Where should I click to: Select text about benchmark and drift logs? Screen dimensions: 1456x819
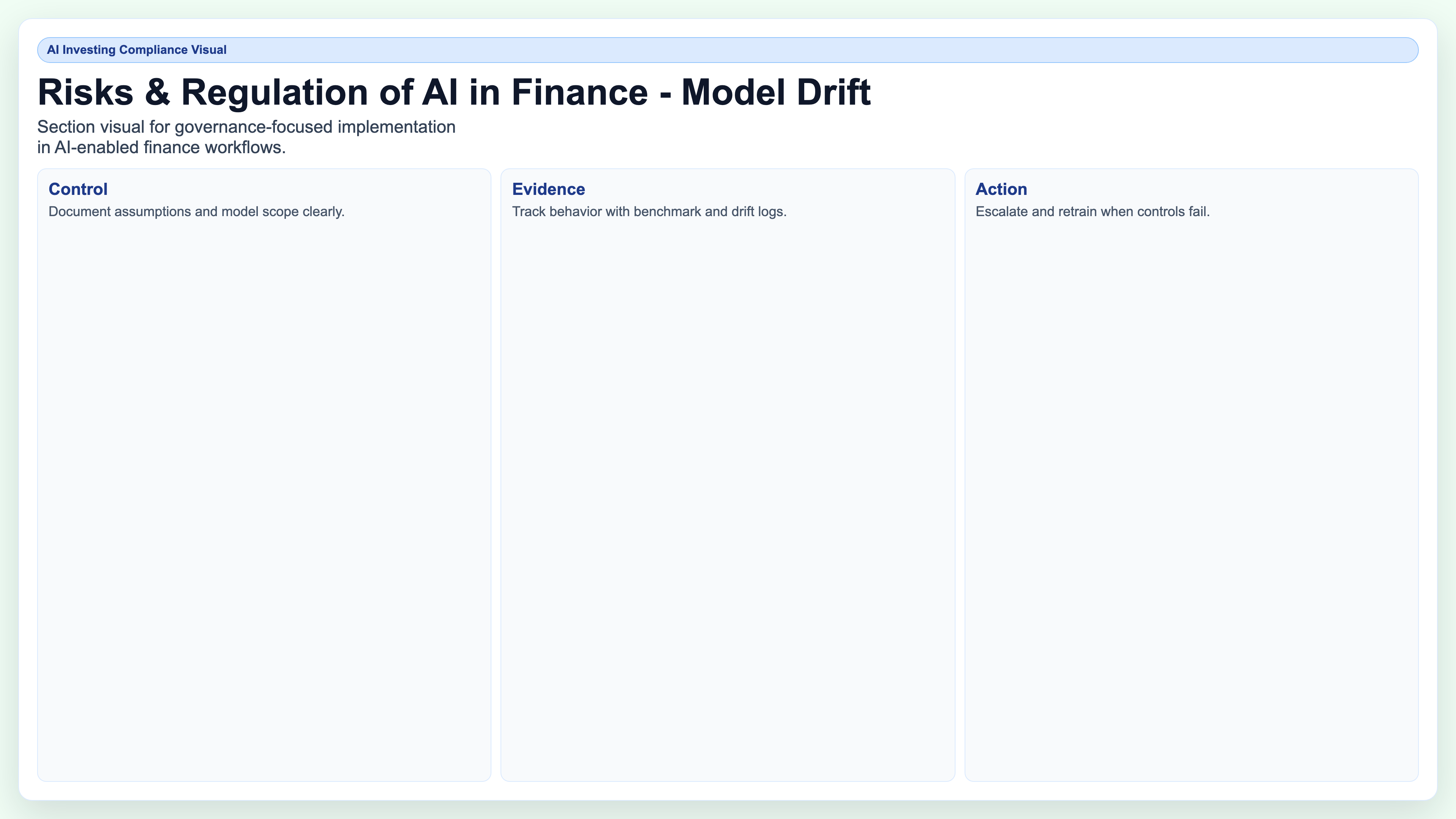point(649,212)
